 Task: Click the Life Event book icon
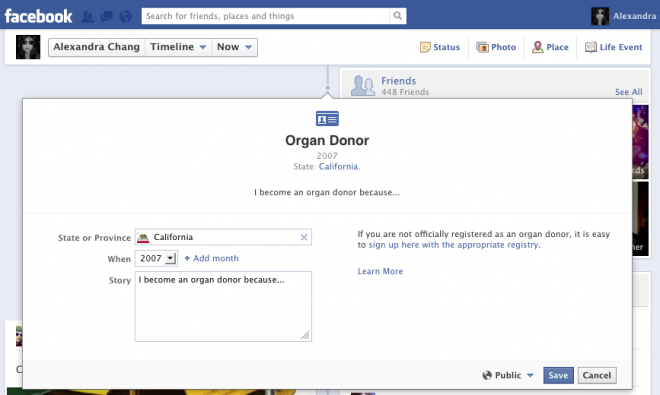591,47
